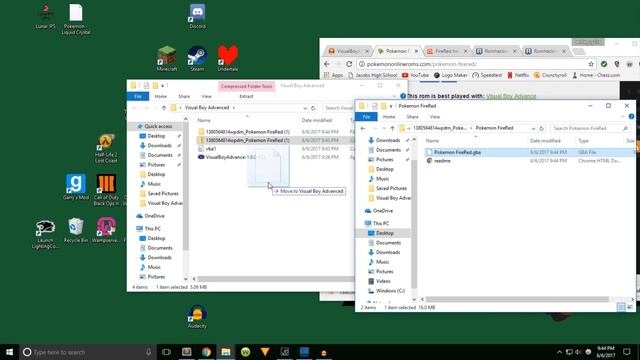Open Home tab in Pokemon FireRed window

(389, 117)
